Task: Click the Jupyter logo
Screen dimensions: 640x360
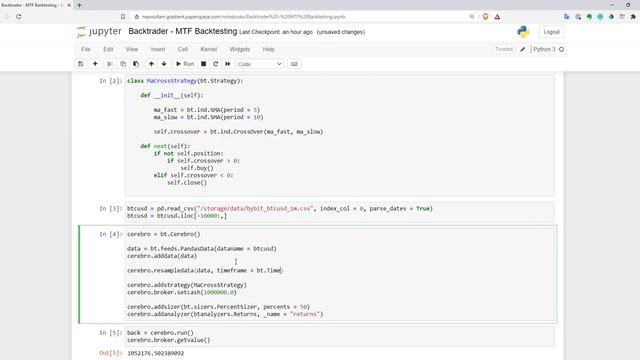Action: pyautogui.click(x=99, y=31)
